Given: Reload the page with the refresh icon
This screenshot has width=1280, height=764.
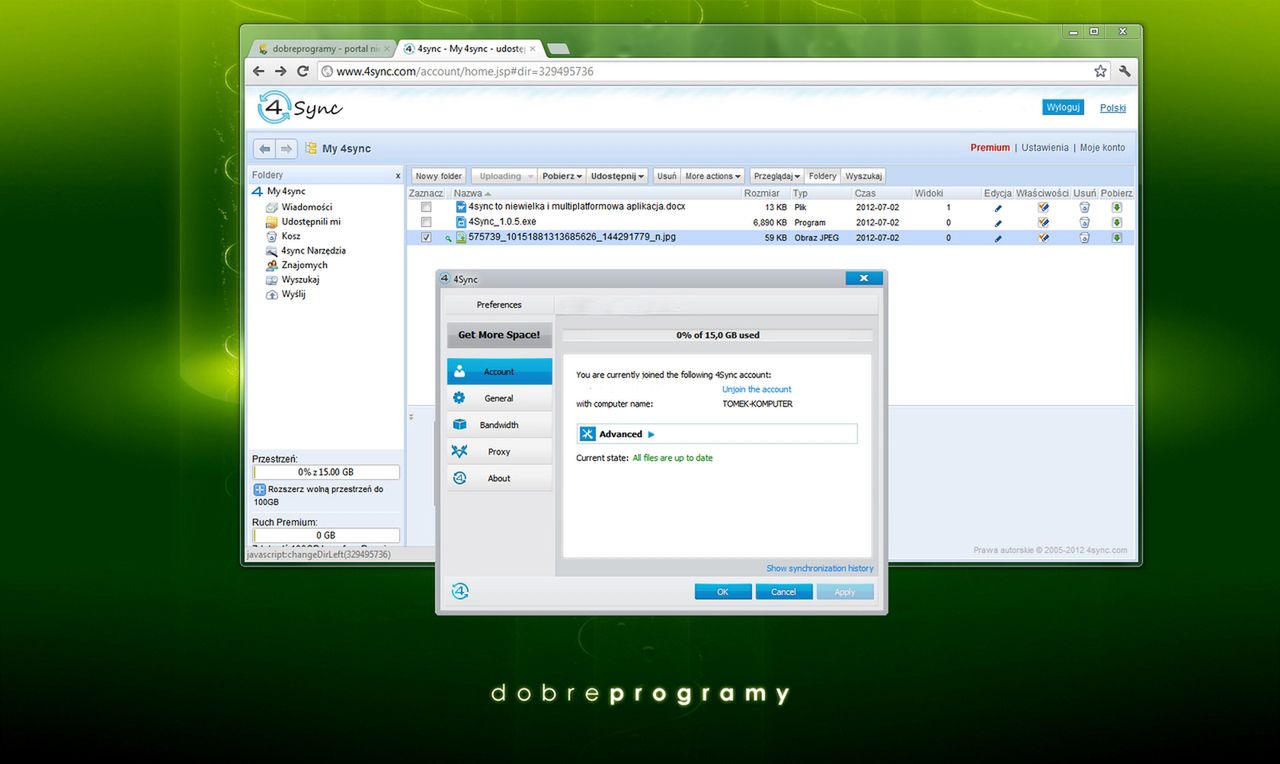Looking at the screenshot, I should click(302, 71).
